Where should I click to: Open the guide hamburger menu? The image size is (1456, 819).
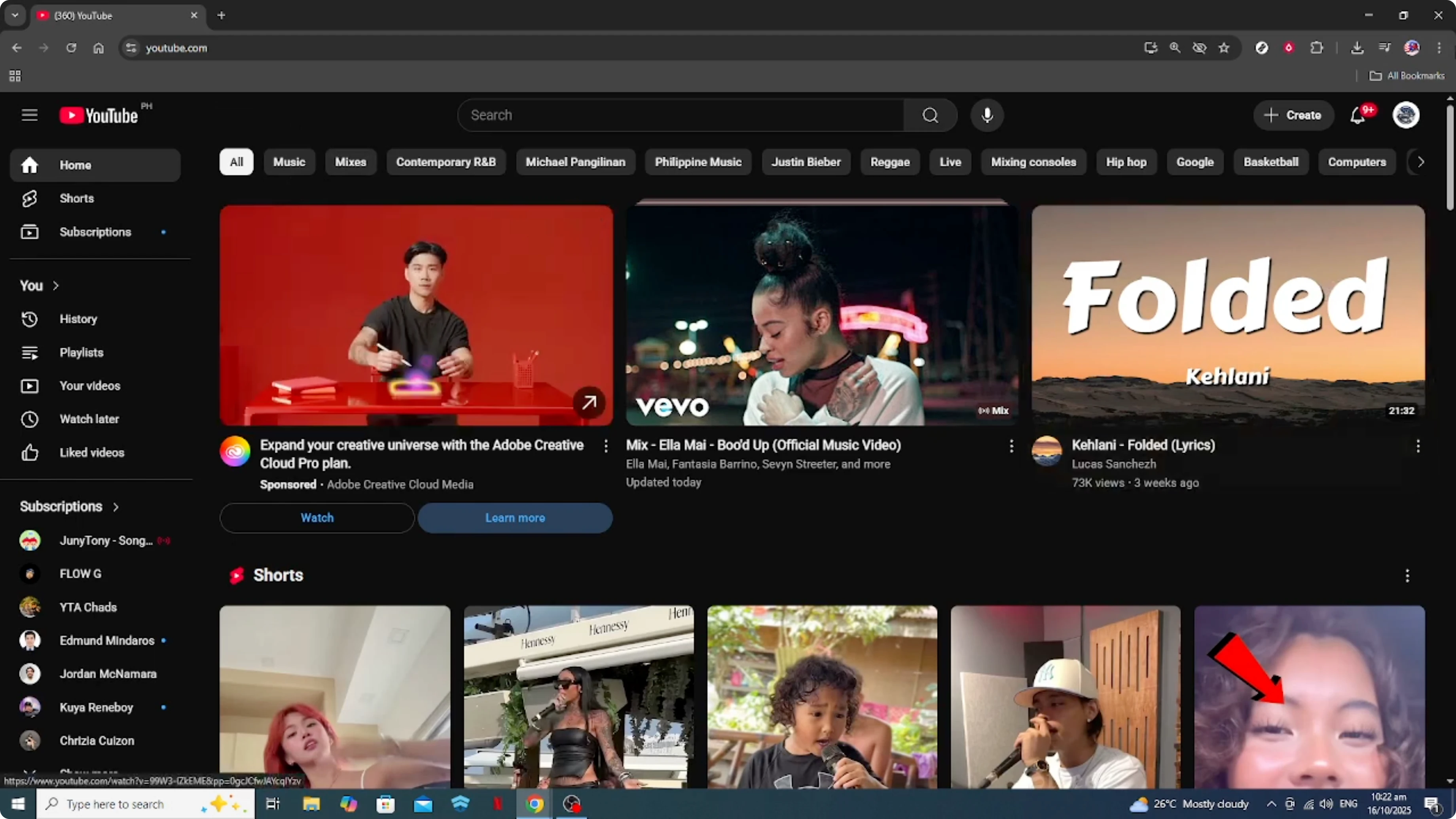click(29, 115)
